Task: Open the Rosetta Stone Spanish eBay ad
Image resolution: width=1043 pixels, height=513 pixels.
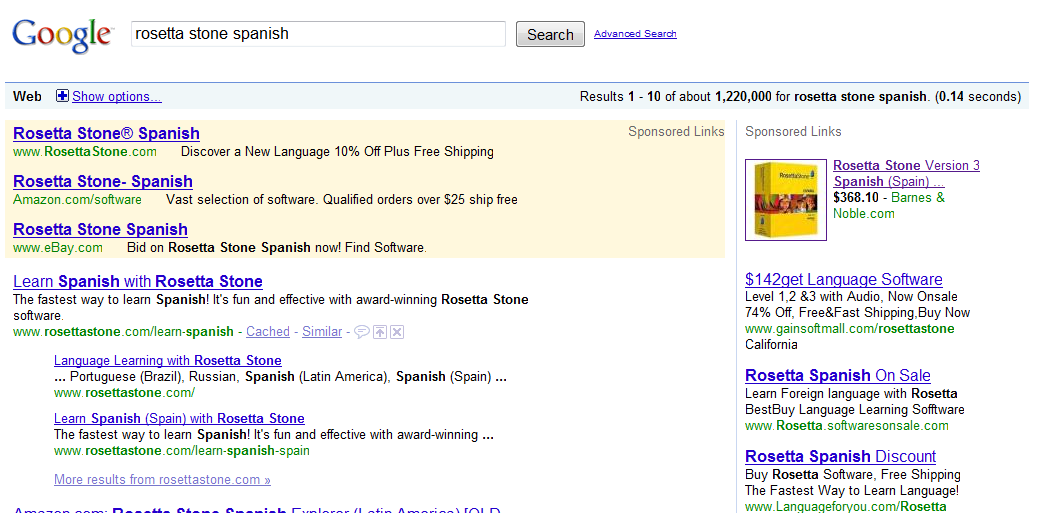Action: [x=100, y=229]
